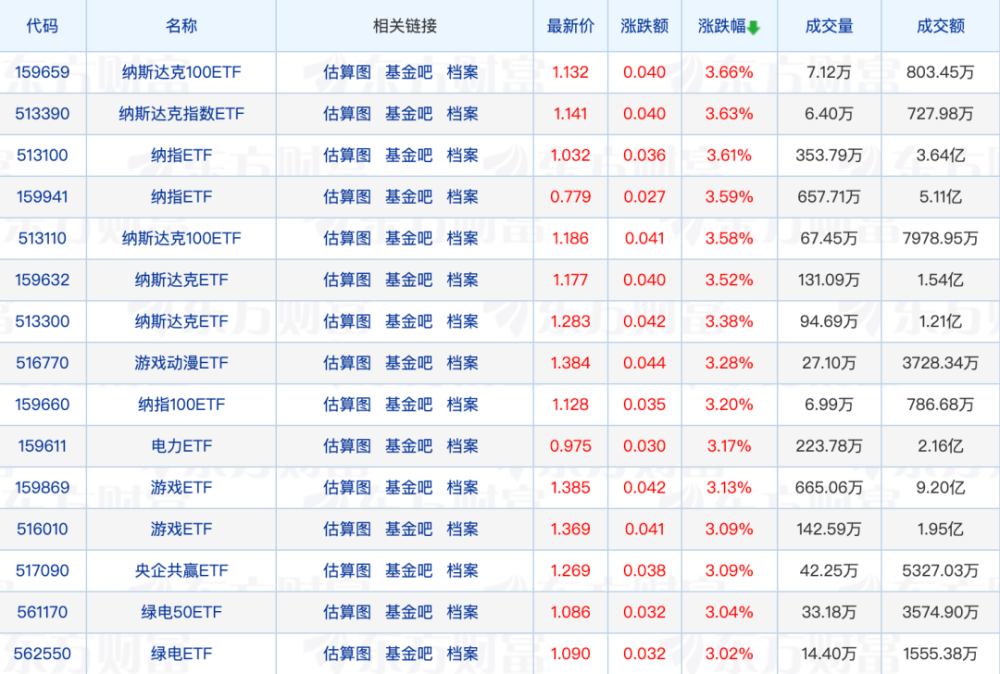
Task: Open fund code 513100 link
Action: click(42, 155)
